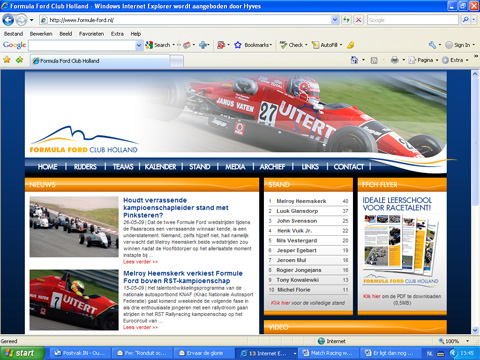Click the Stop loading red X icon

pyautogui.click(x=358, y=20)
